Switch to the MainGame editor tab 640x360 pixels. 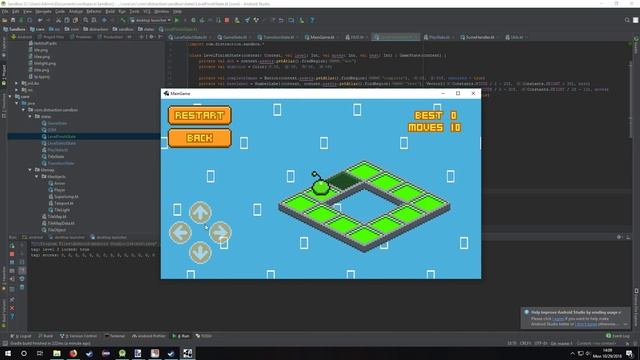(x=321, y=37)
